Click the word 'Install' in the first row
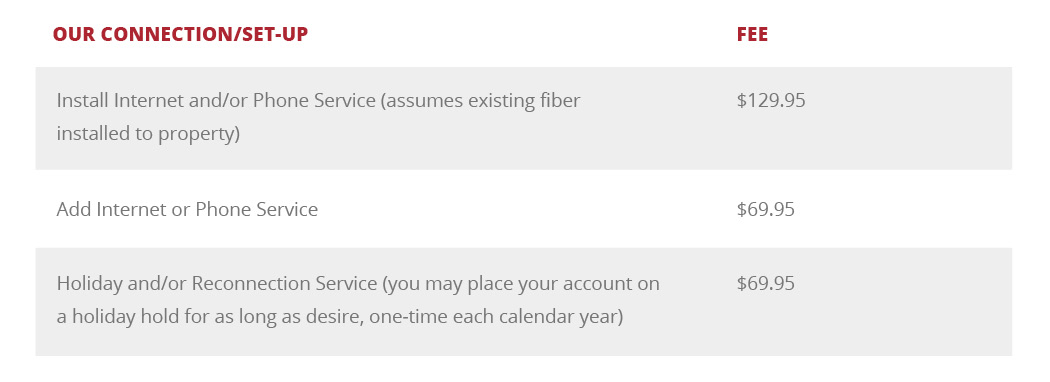The width and height of the screenshot is (1050, 382). click(x=83, y=101)
